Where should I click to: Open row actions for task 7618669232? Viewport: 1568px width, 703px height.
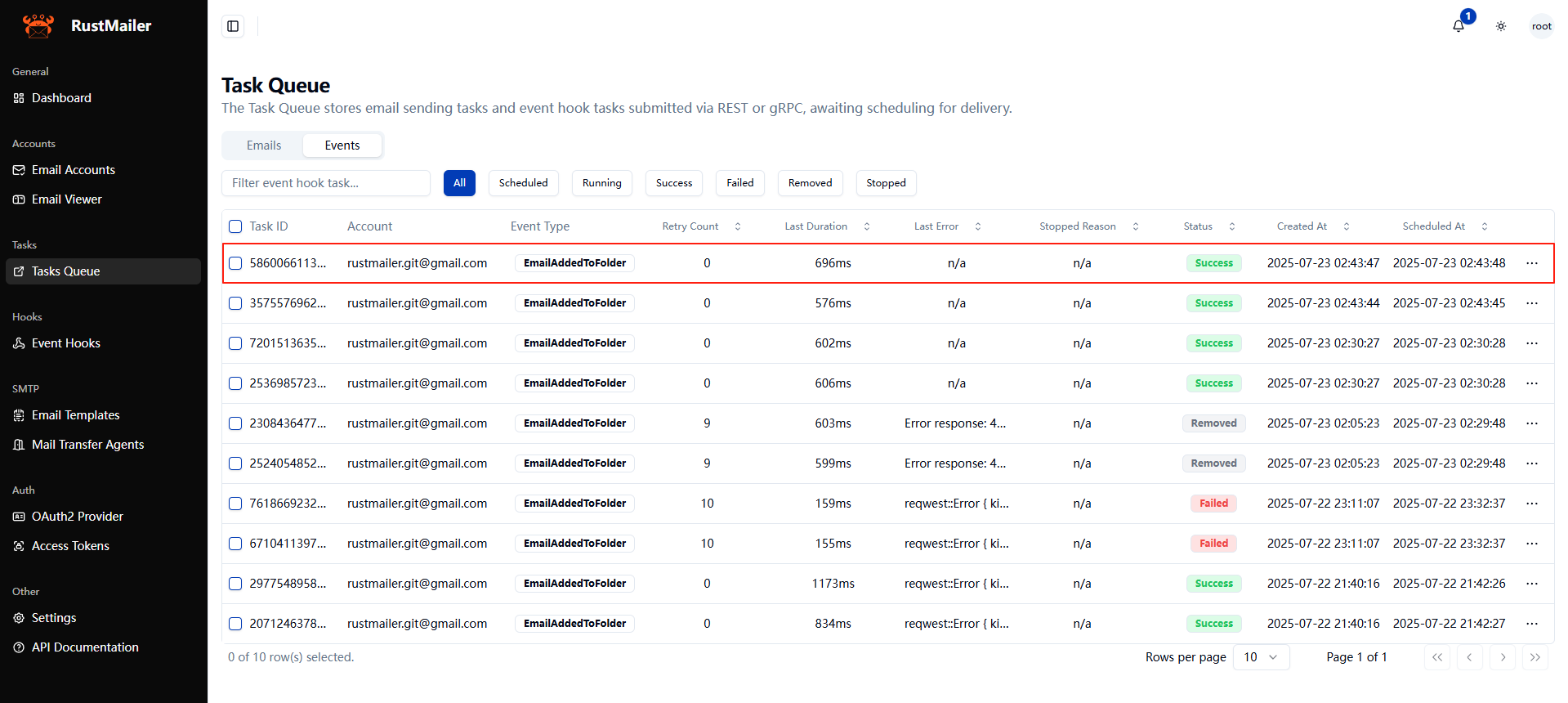click(x=1532, y=504)
